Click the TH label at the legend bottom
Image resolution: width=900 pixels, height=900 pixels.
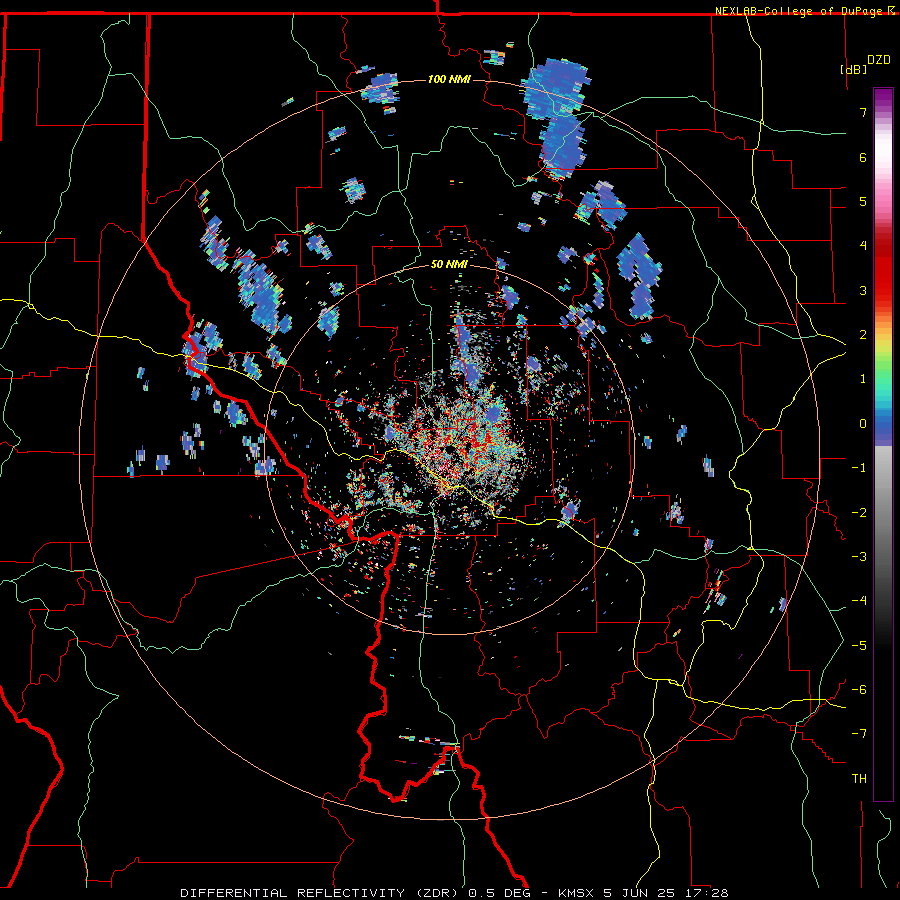tap(859, 779)
